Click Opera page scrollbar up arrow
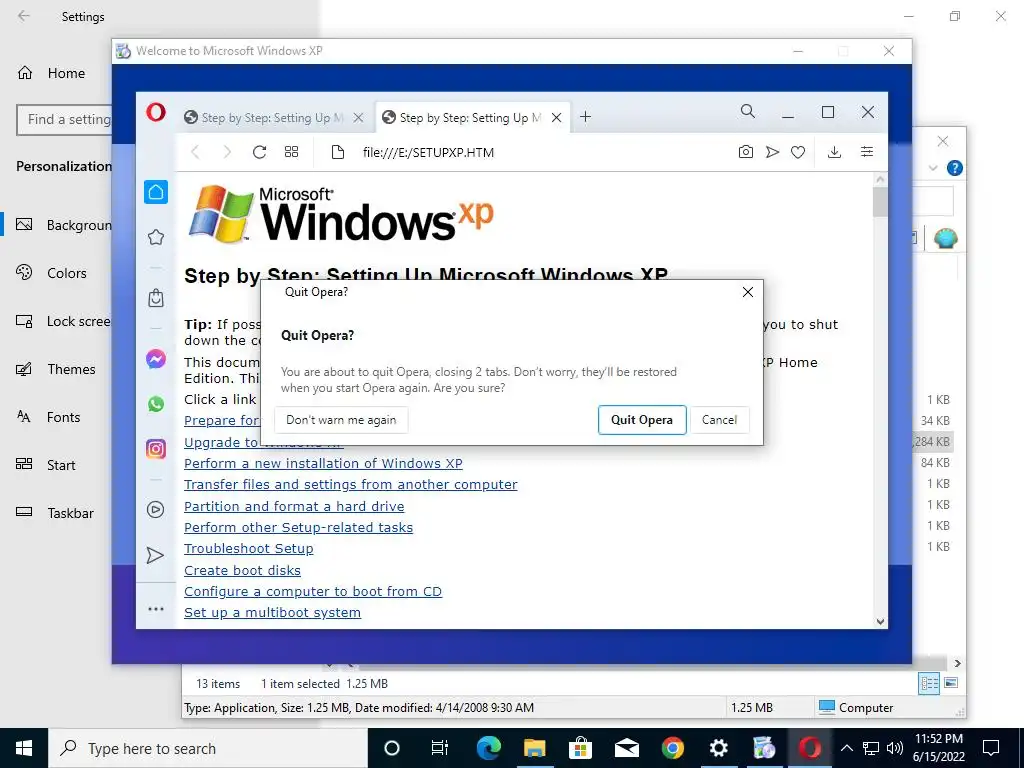 880,179
